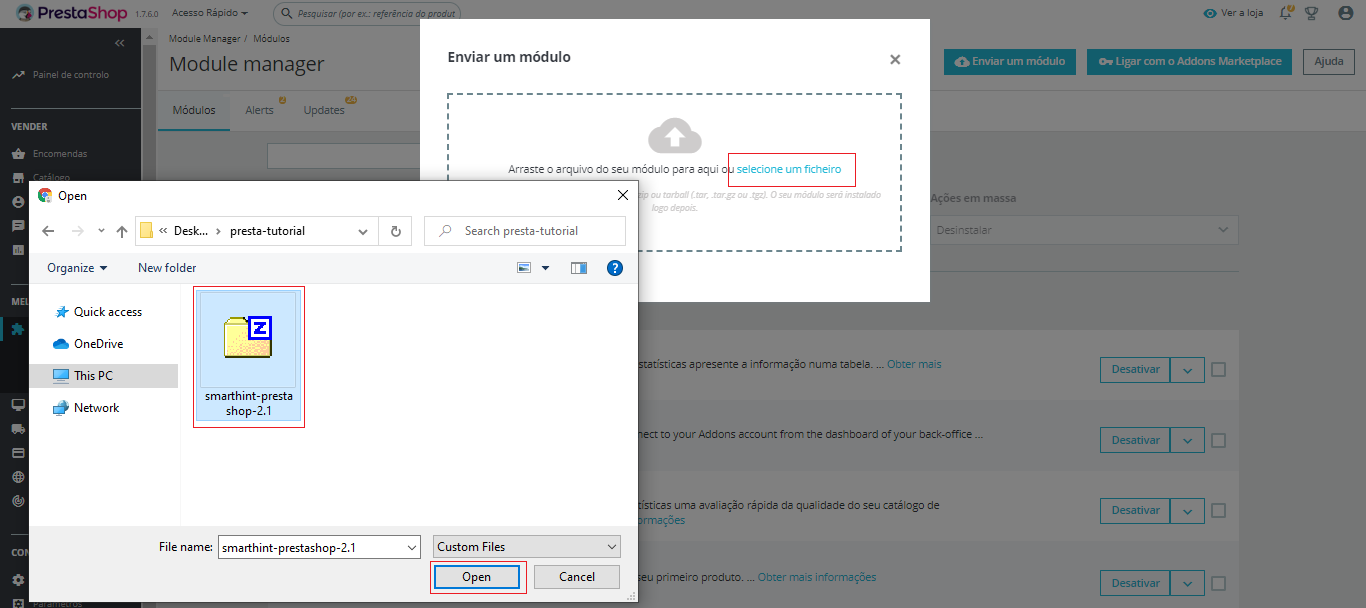Switch to the Updates tab

[326, 110]
